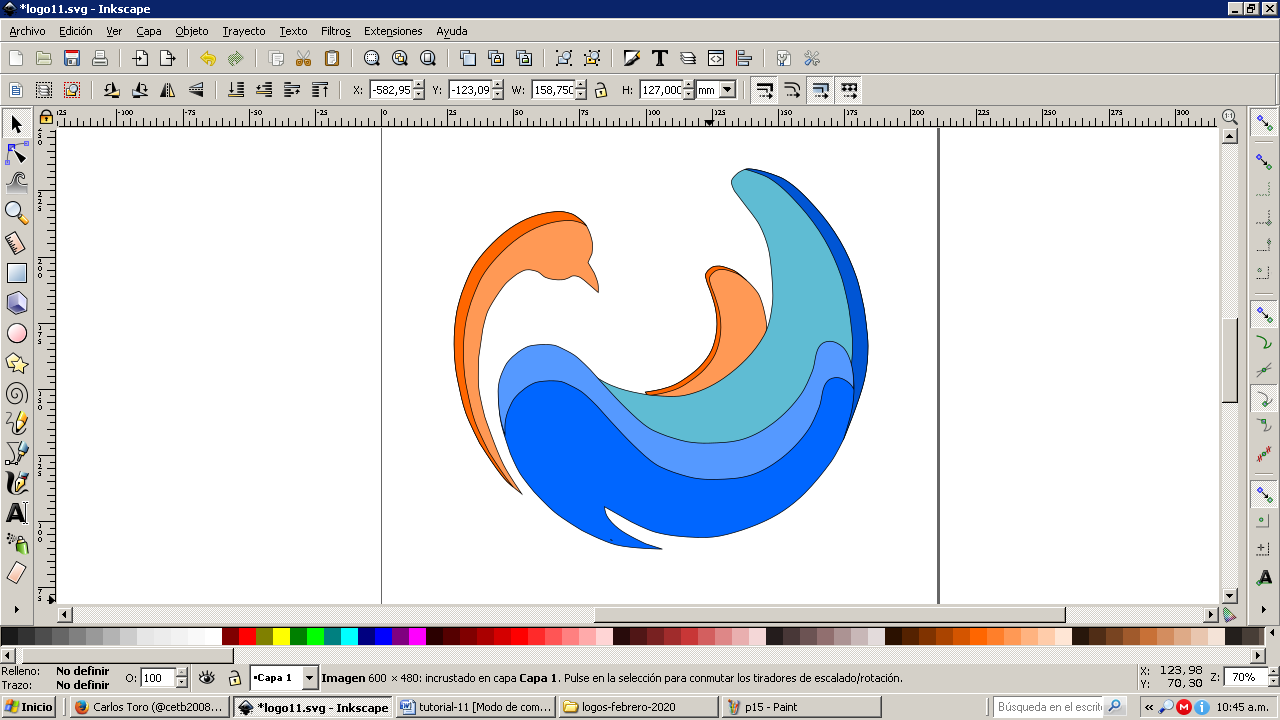Toggle width and height ratio lock
1280x720 pixels.
point(600,90)
